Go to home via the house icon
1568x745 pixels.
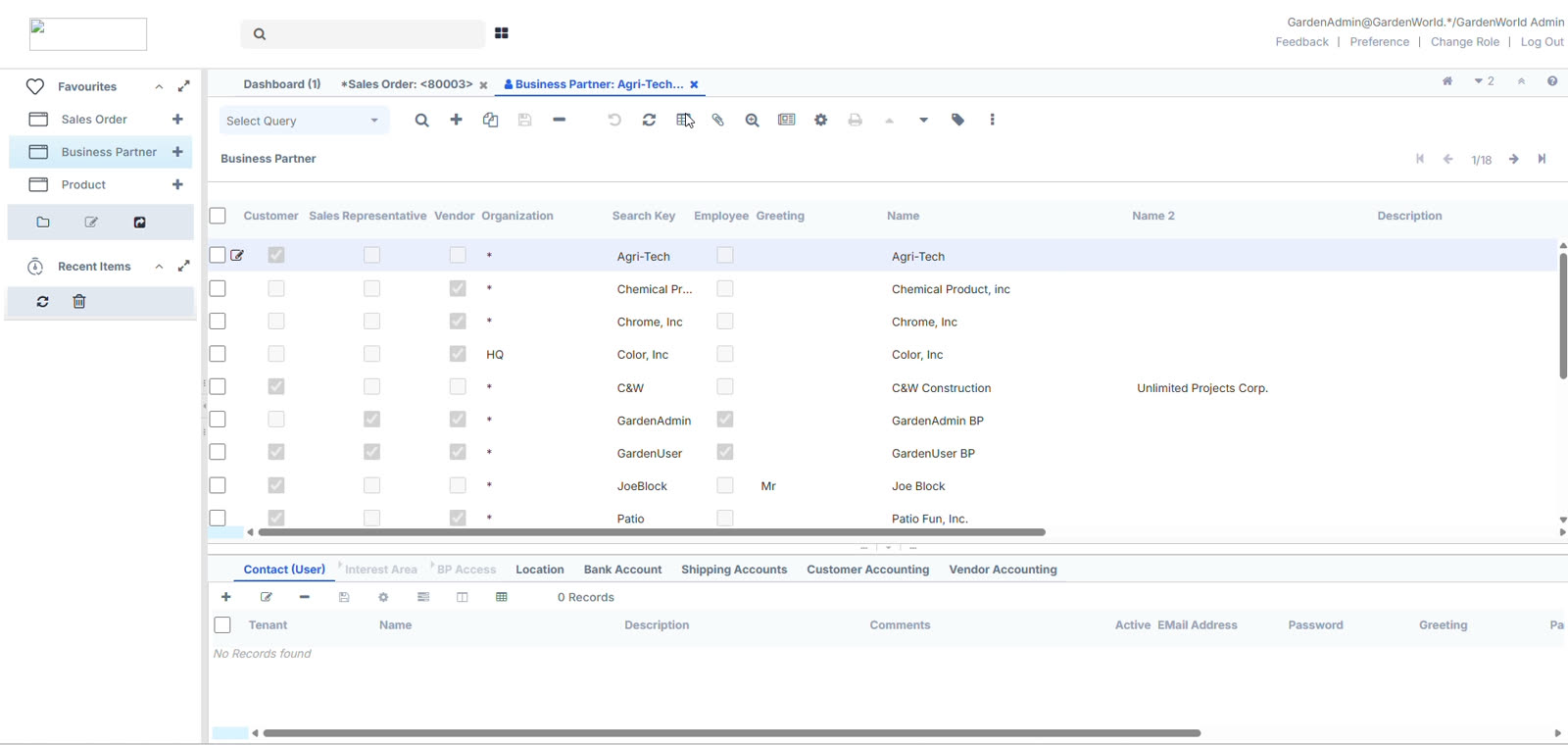1447,81
